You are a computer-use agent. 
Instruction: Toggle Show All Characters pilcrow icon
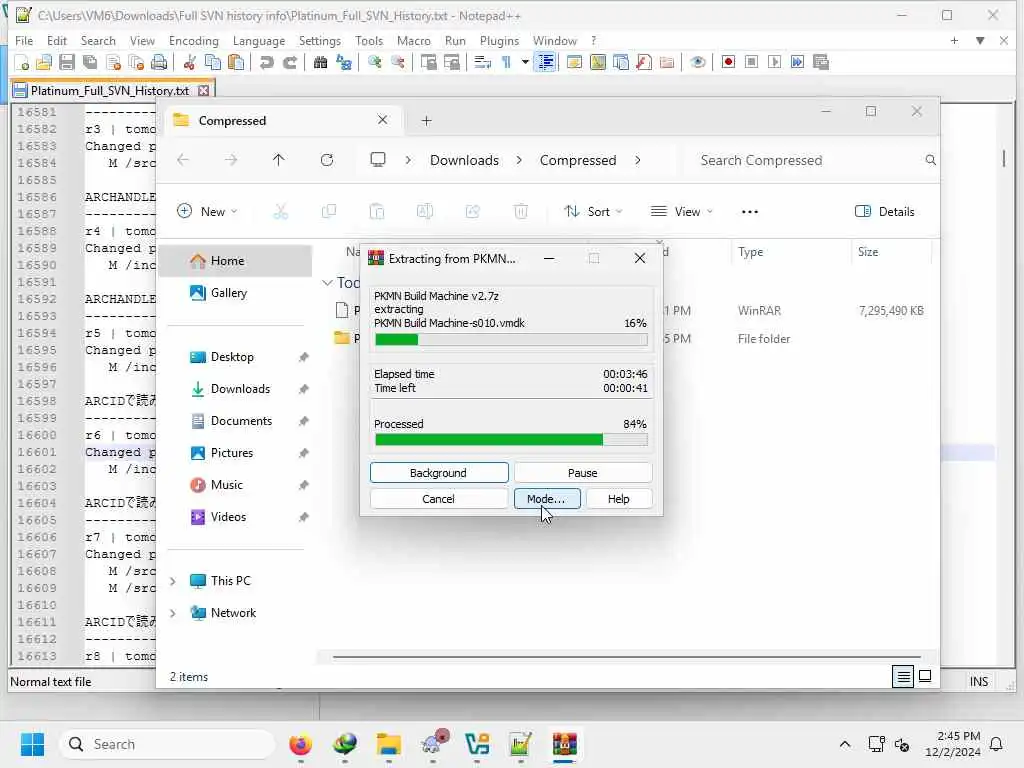pos(505,63)
